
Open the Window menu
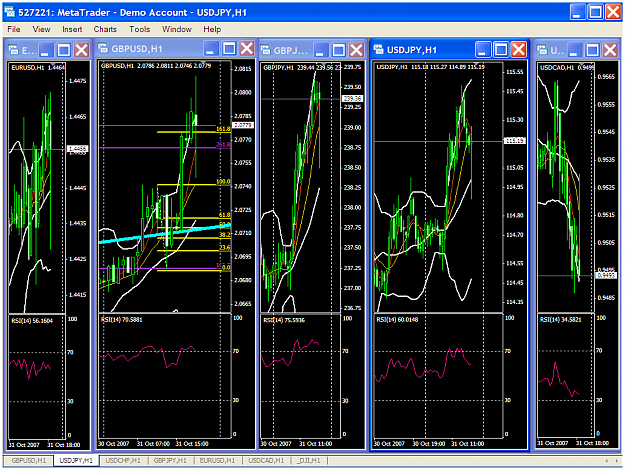(x=177, y=29)
